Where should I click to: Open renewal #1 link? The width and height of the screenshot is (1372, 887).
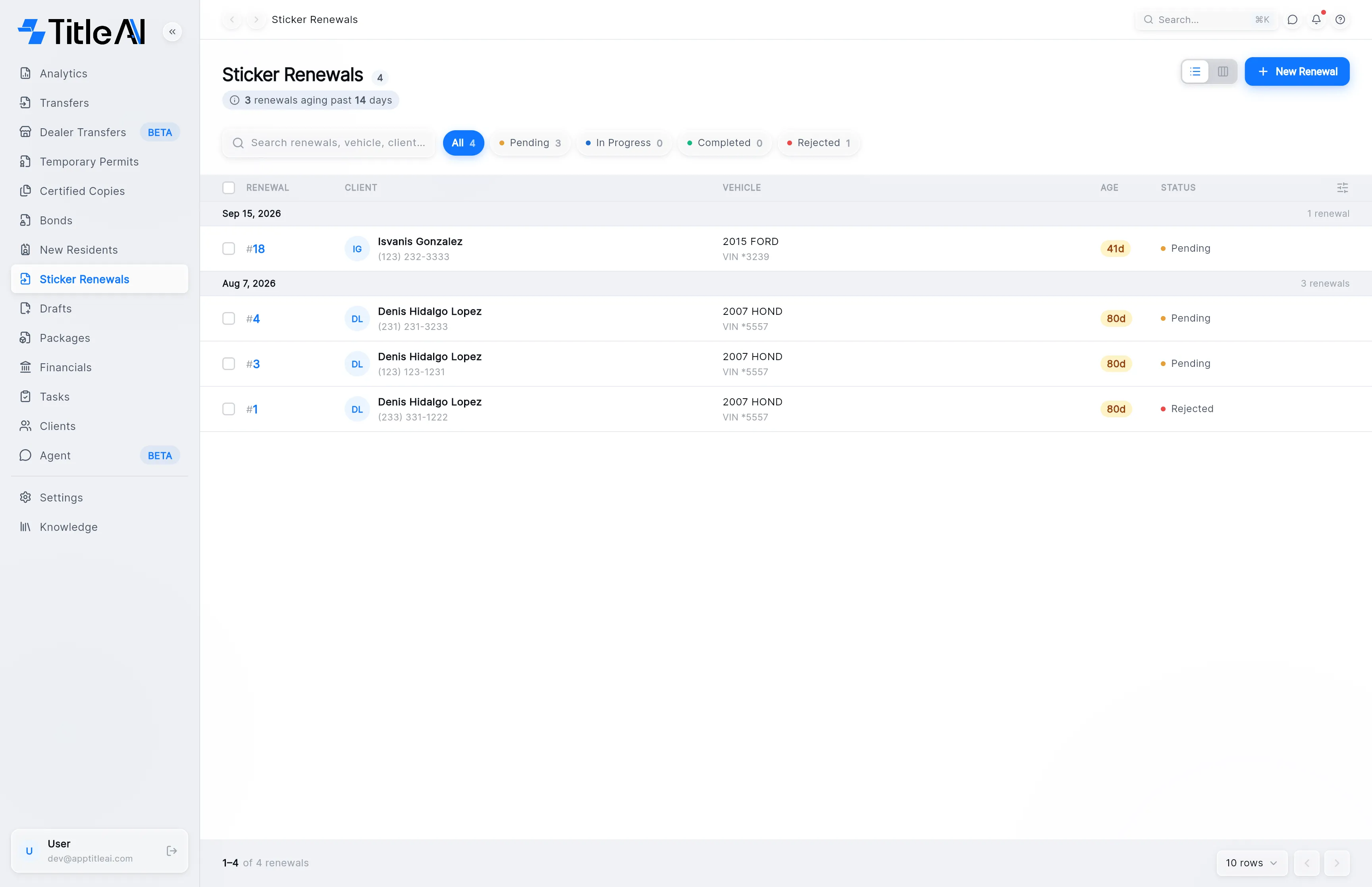[252, 409]
